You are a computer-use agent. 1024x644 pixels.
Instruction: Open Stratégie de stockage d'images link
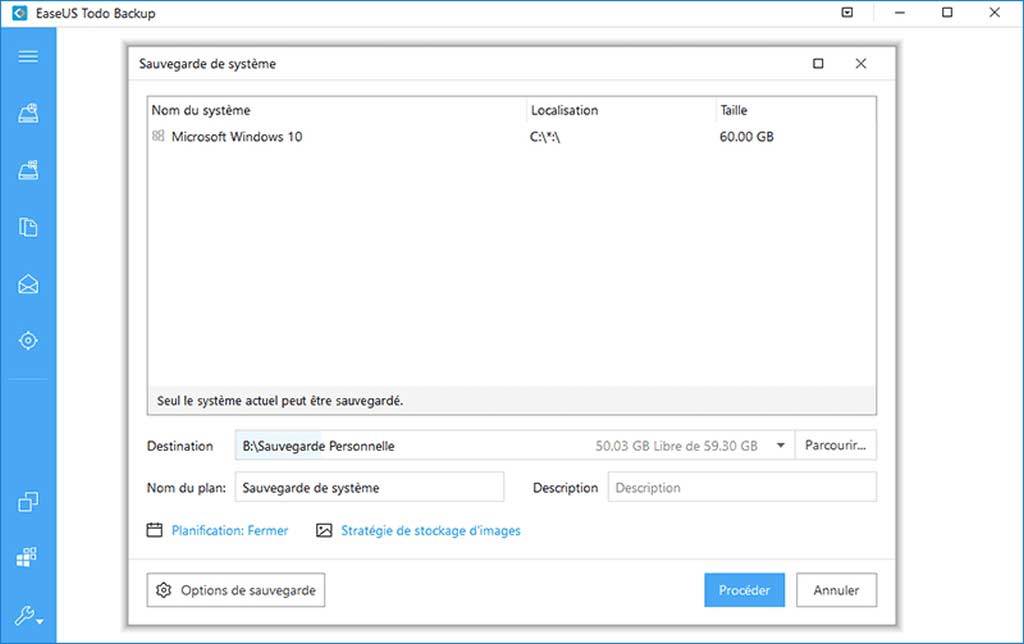(x=431, y=530)
